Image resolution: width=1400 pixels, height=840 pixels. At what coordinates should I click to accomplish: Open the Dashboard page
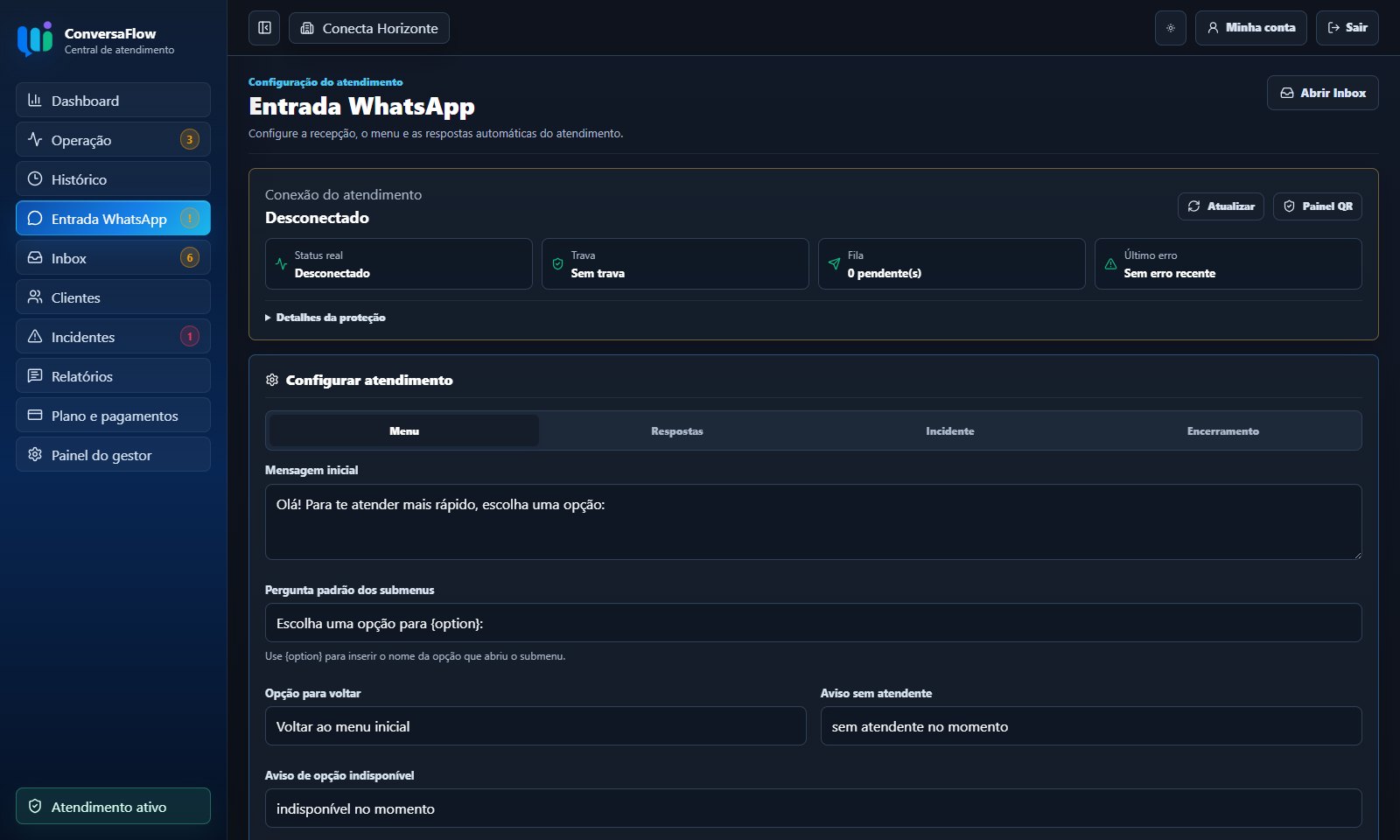pos(113,100)
